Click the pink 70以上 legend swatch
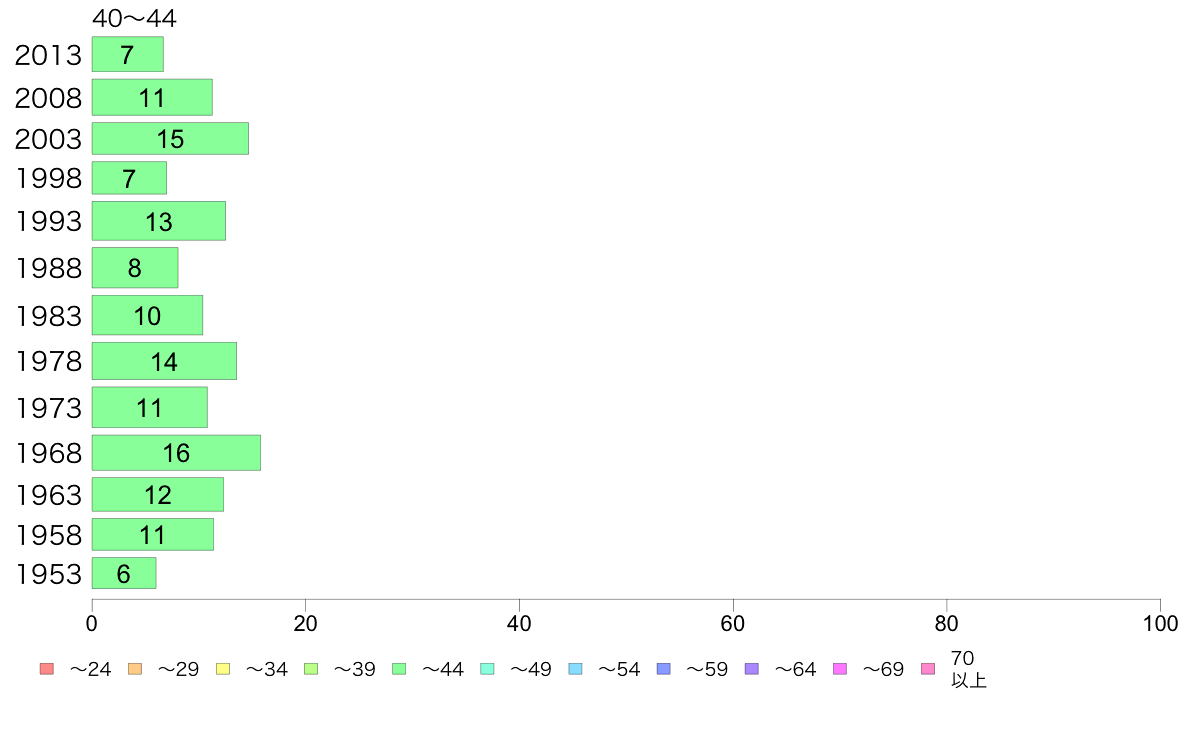Image resolution: width=1188 pixels, height=736 pixels. 928,669
